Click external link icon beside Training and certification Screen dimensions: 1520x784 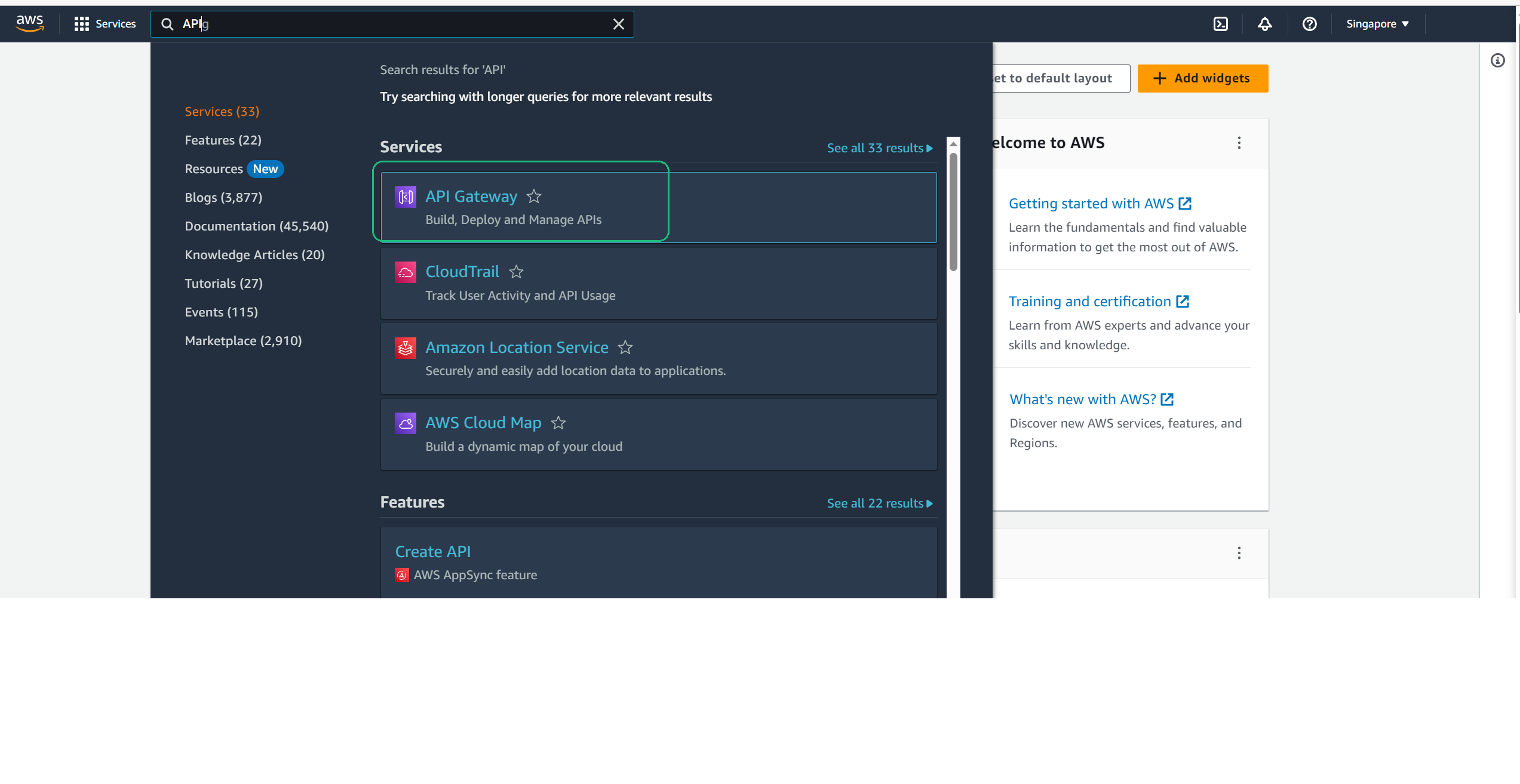coord(1183,302)
